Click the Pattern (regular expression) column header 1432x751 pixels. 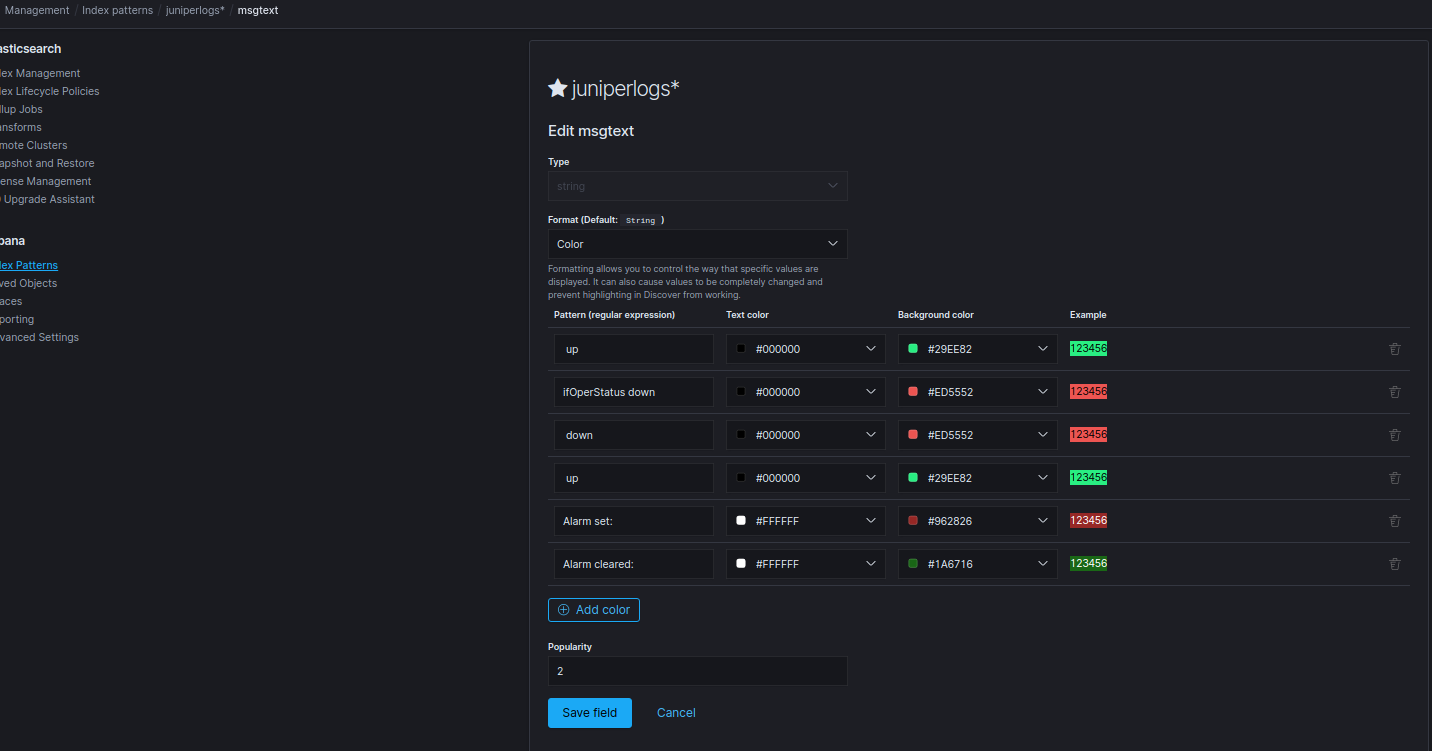coord(614,315)
